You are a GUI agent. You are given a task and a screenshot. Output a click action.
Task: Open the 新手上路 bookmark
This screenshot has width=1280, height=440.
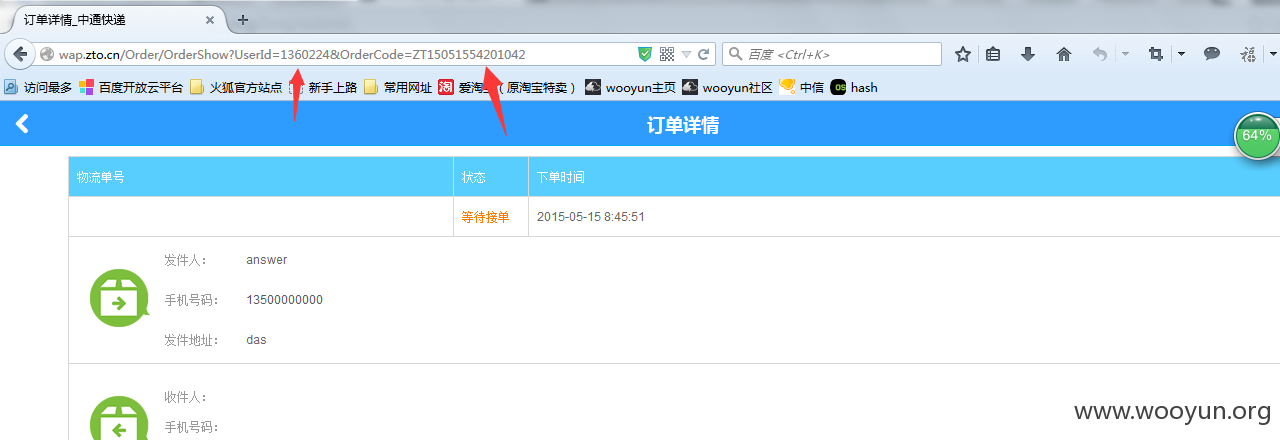click(324, 87)
